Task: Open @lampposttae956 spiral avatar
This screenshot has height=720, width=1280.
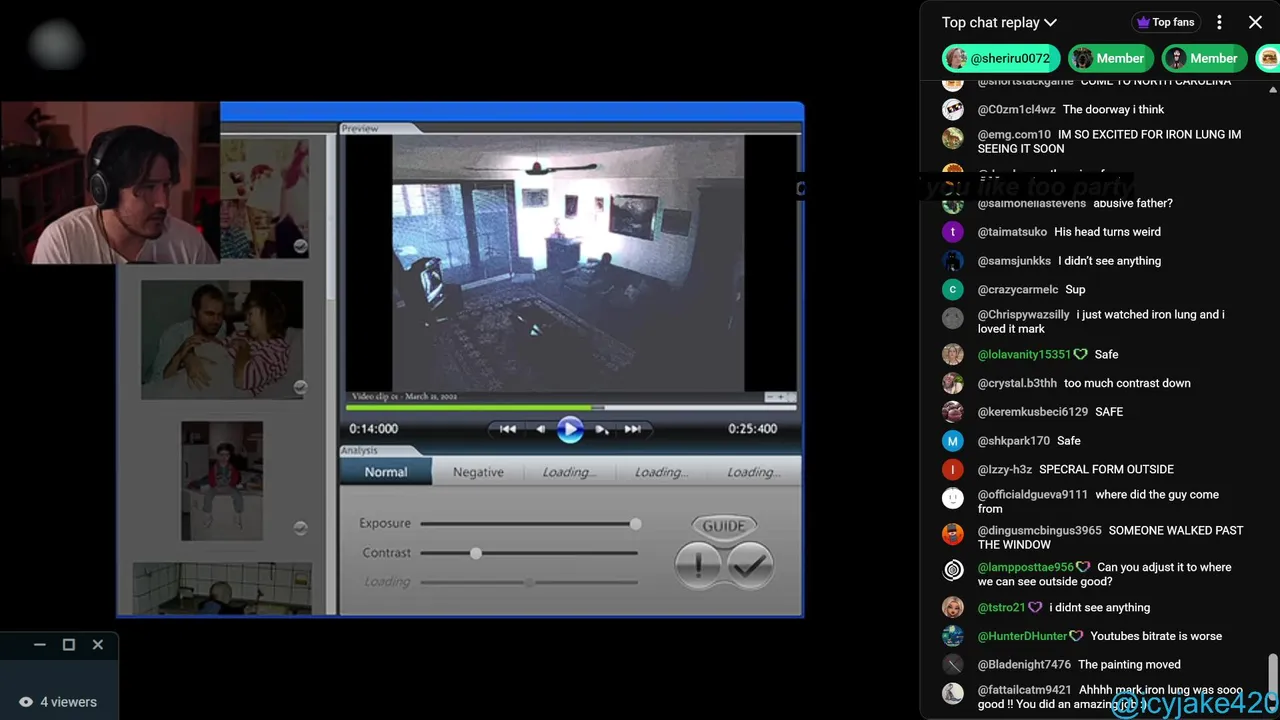Action: 953,571
